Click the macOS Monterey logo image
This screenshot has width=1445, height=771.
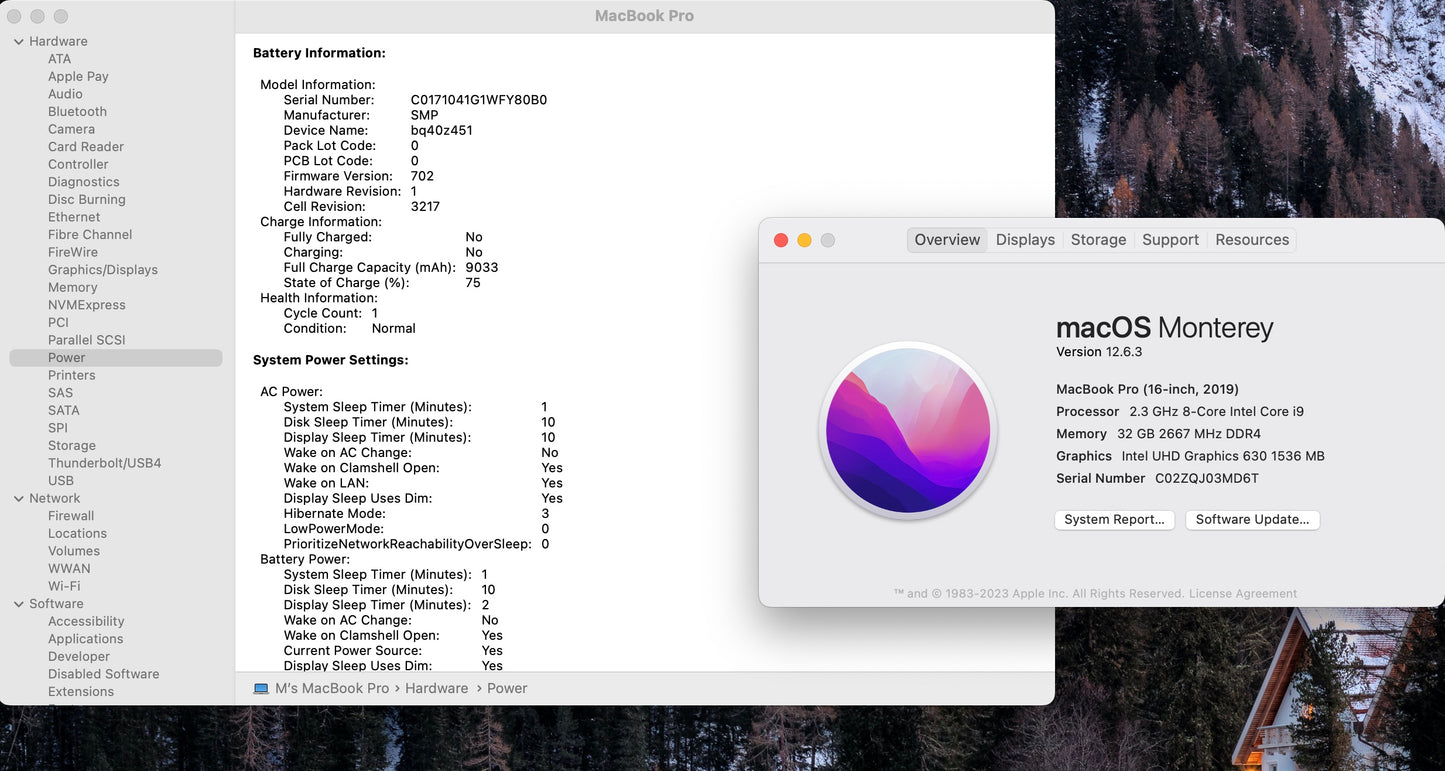tap(908, 431)
